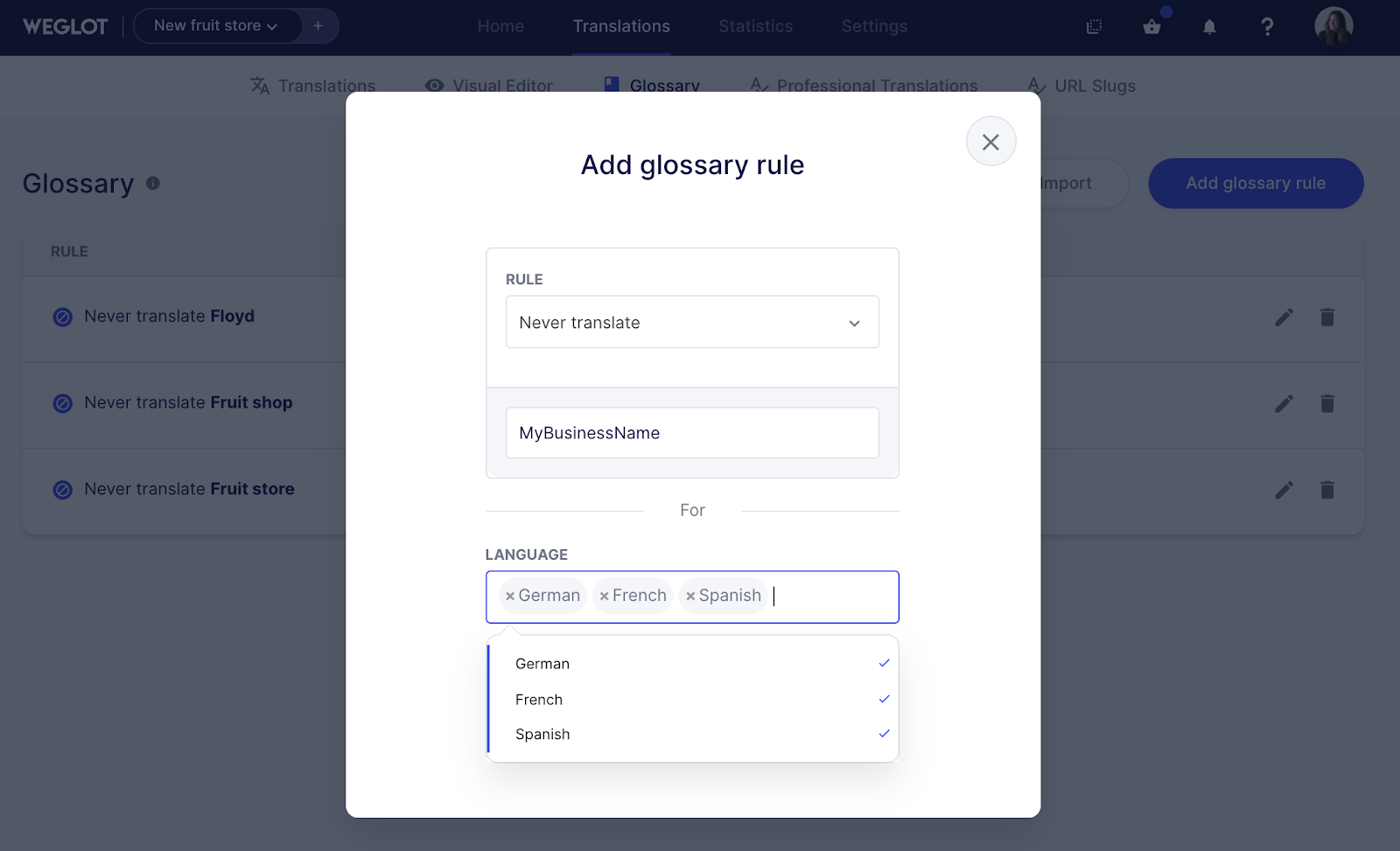1400x851 pixels.
Task: Deselect German in the language list
Action: point(693,664)
